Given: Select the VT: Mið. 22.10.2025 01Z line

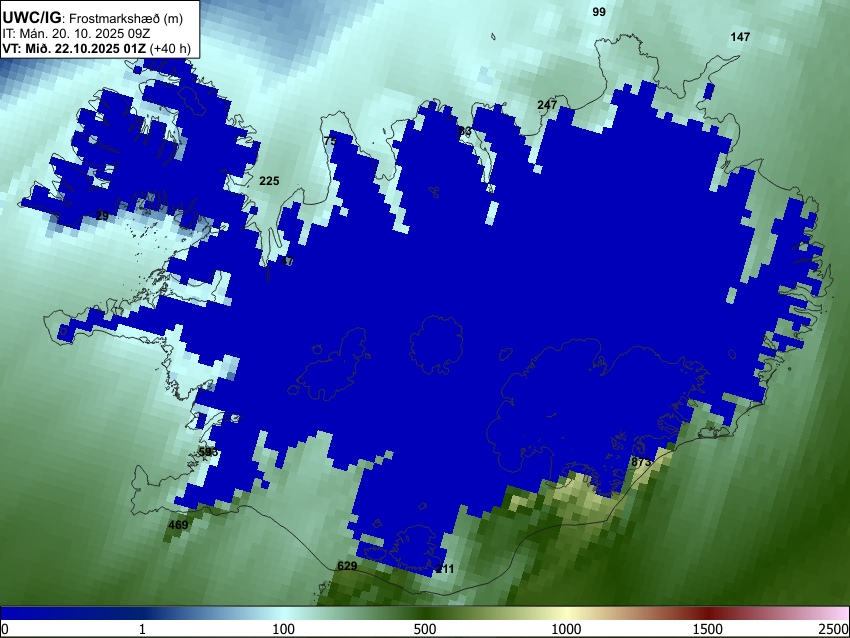Looking at the screenshot, I should pyautogui.click(x=96, y=48).
